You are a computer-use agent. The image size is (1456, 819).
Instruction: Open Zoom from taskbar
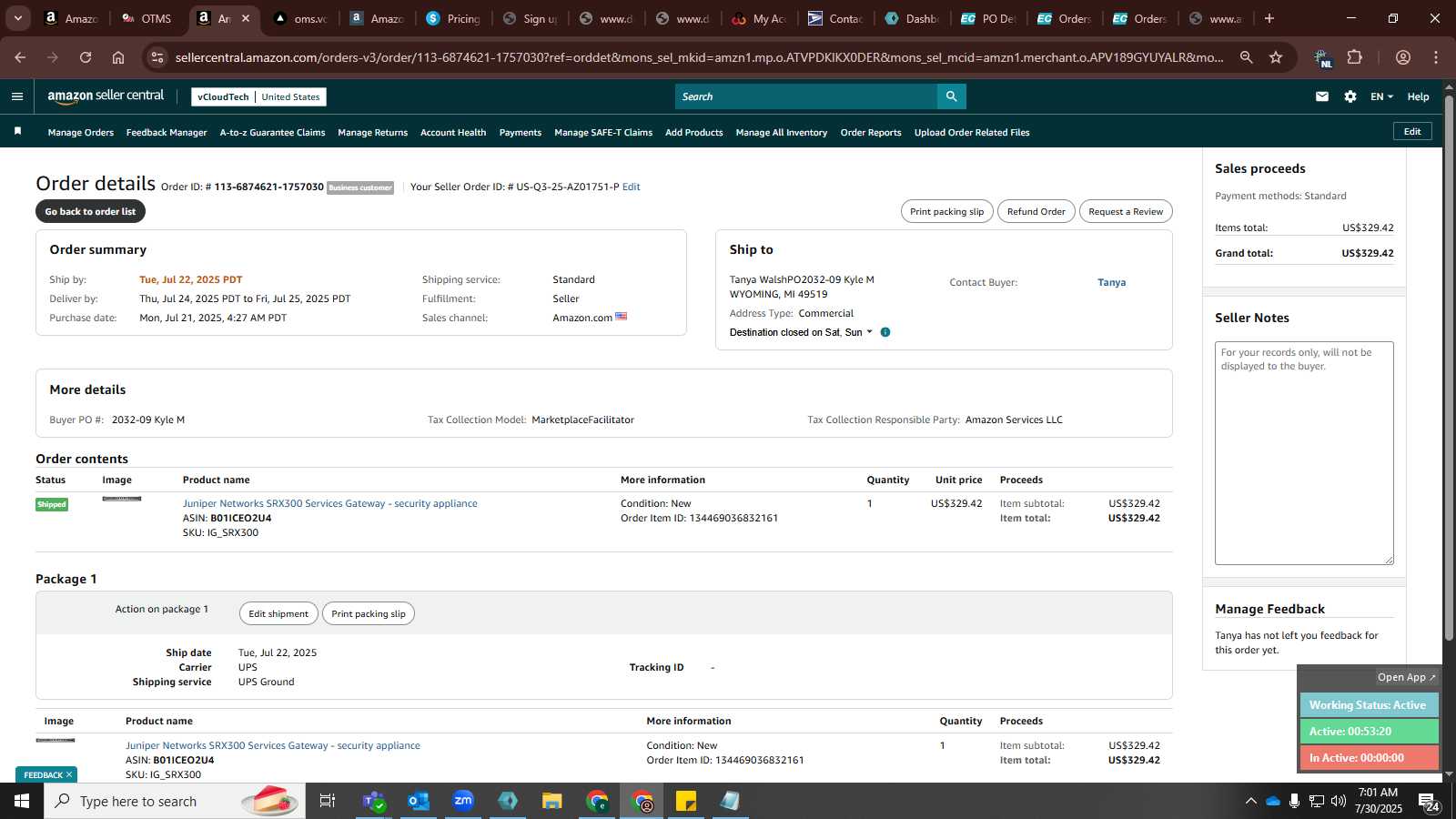pyautogui.click(x=463, y=801)
